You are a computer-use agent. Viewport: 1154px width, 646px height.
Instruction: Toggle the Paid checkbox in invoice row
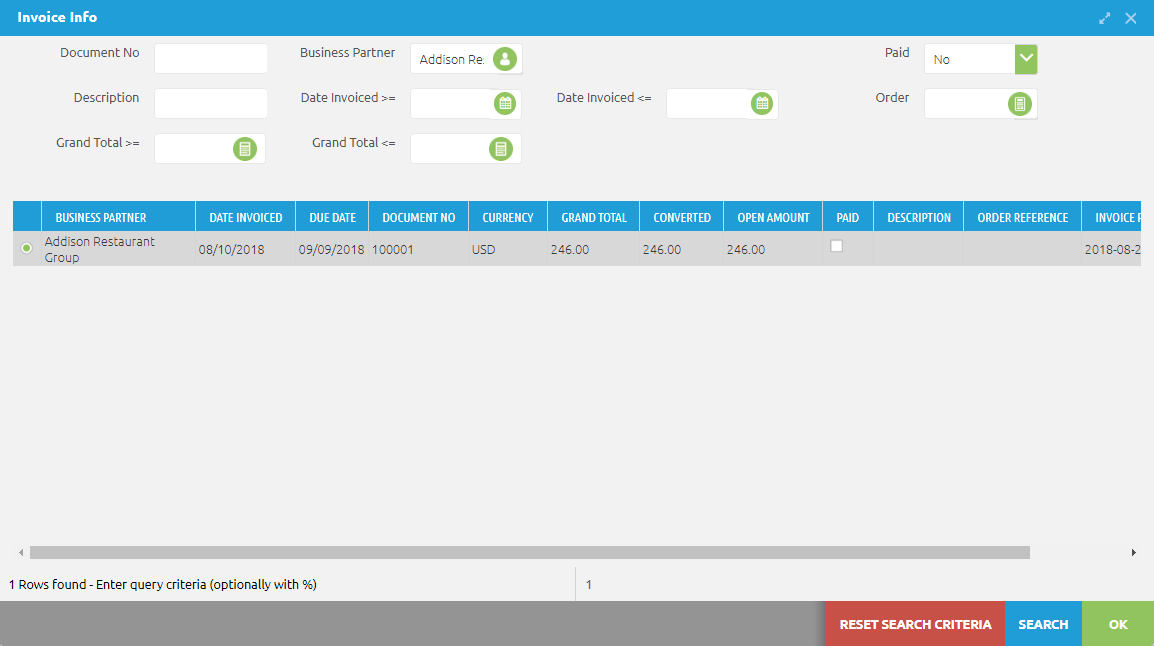coord(837,246)
